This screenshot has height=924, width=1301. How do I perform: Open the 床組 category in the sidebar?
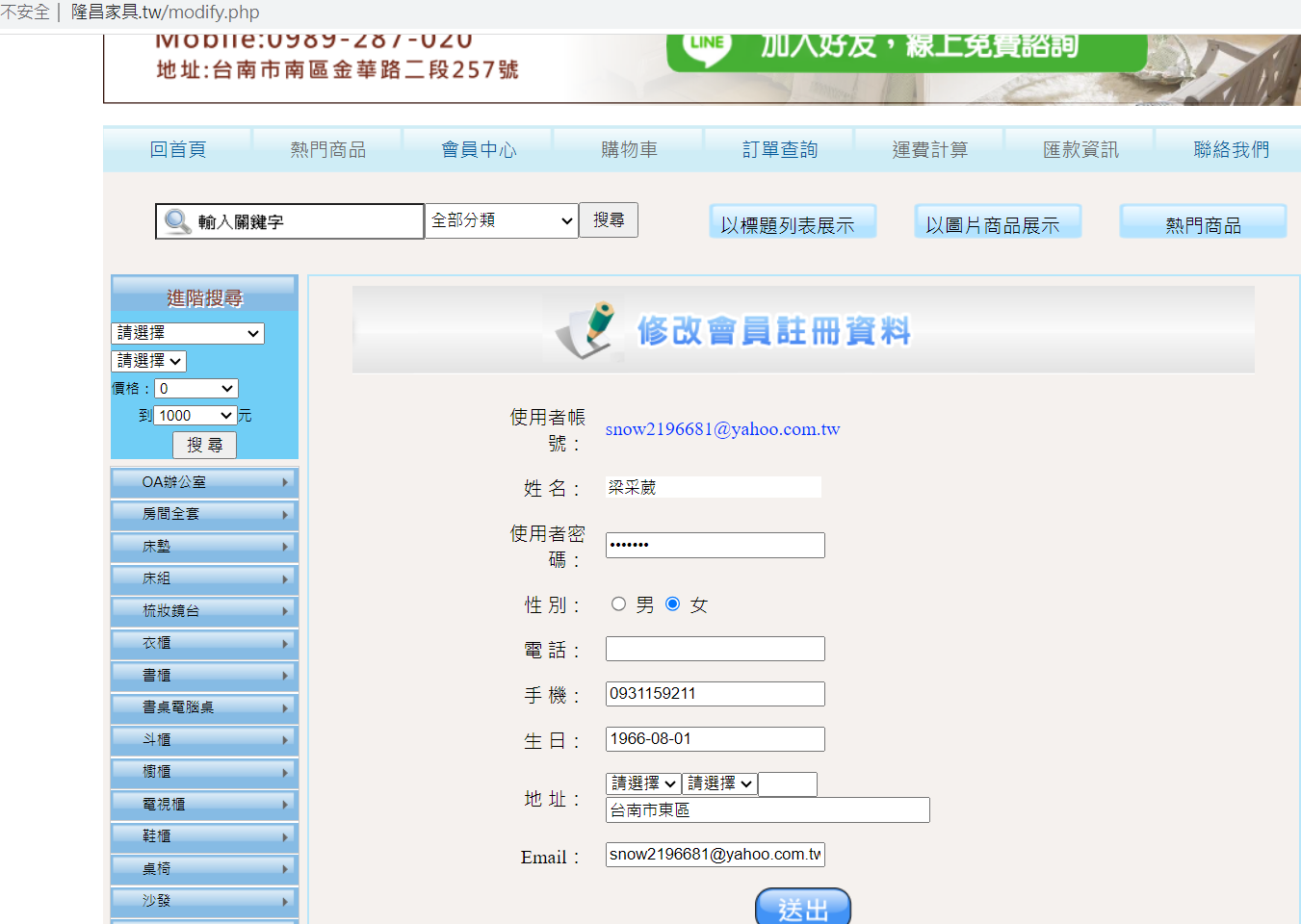(x=204, y=578)
